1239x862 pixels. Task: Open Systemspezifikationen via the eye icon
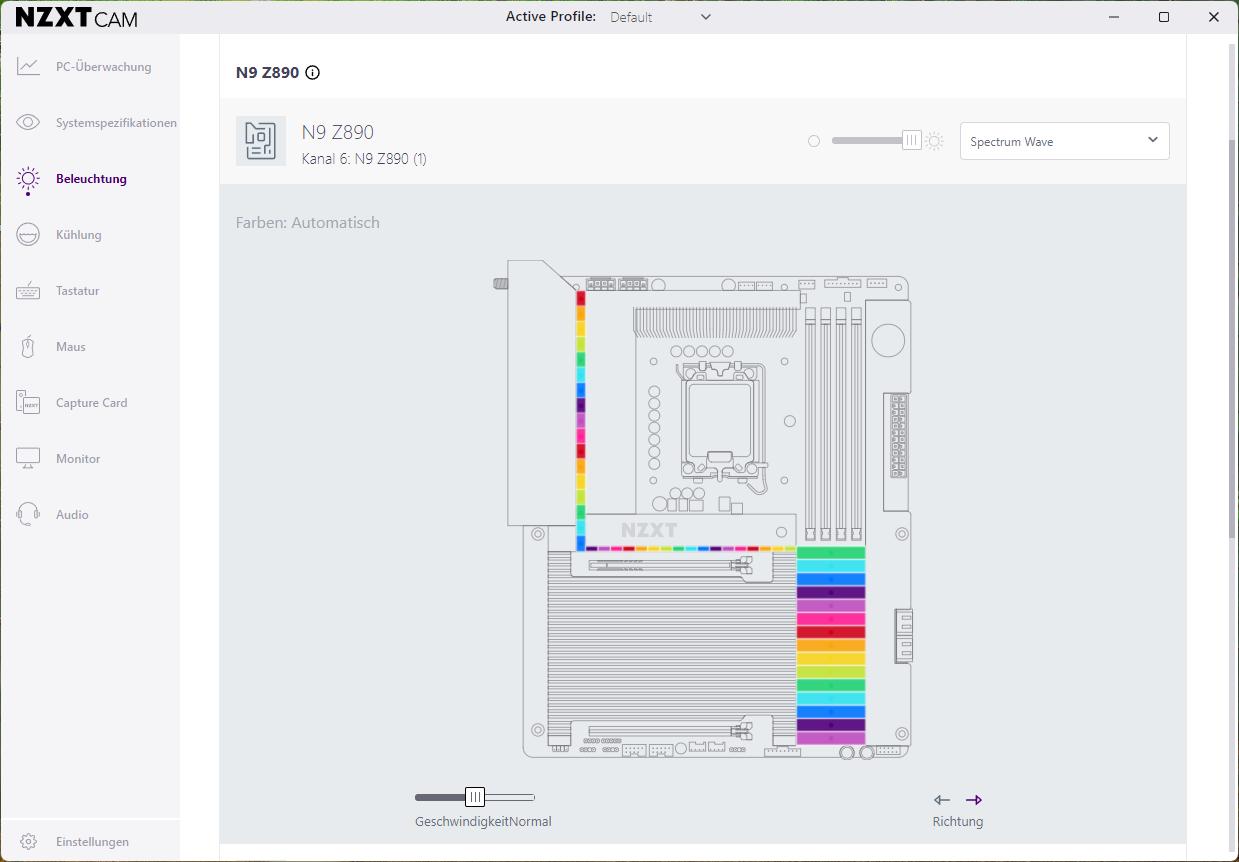click(x=28, y=123)
